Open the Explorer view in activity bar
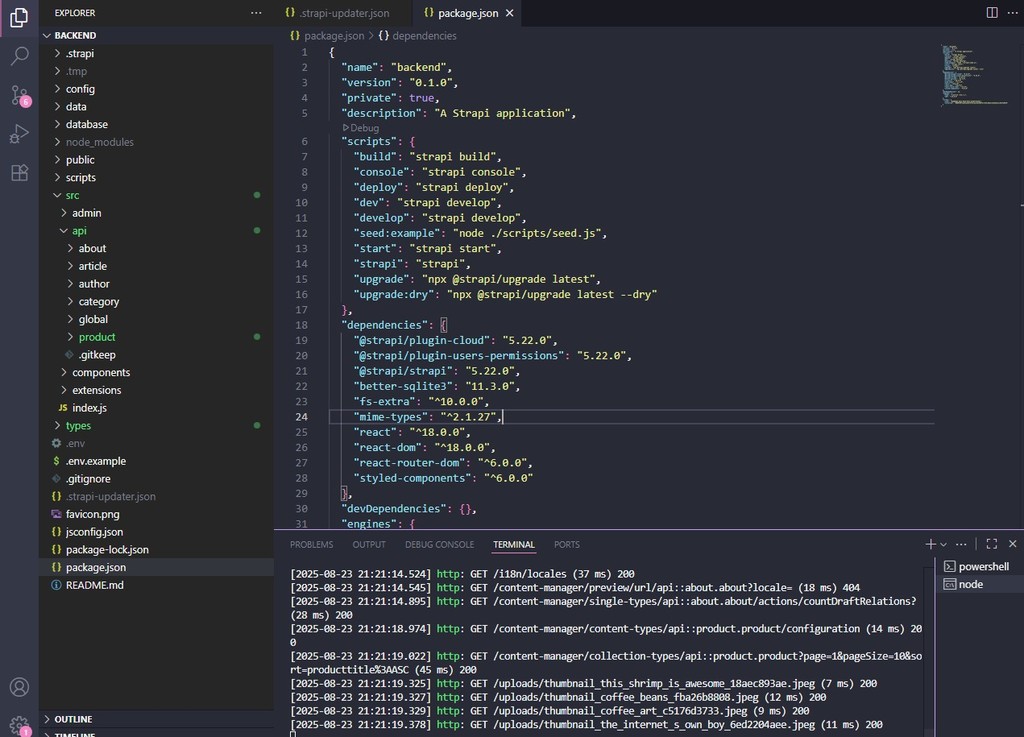The width and height of the screenshot is (1024, 737). 19,17
